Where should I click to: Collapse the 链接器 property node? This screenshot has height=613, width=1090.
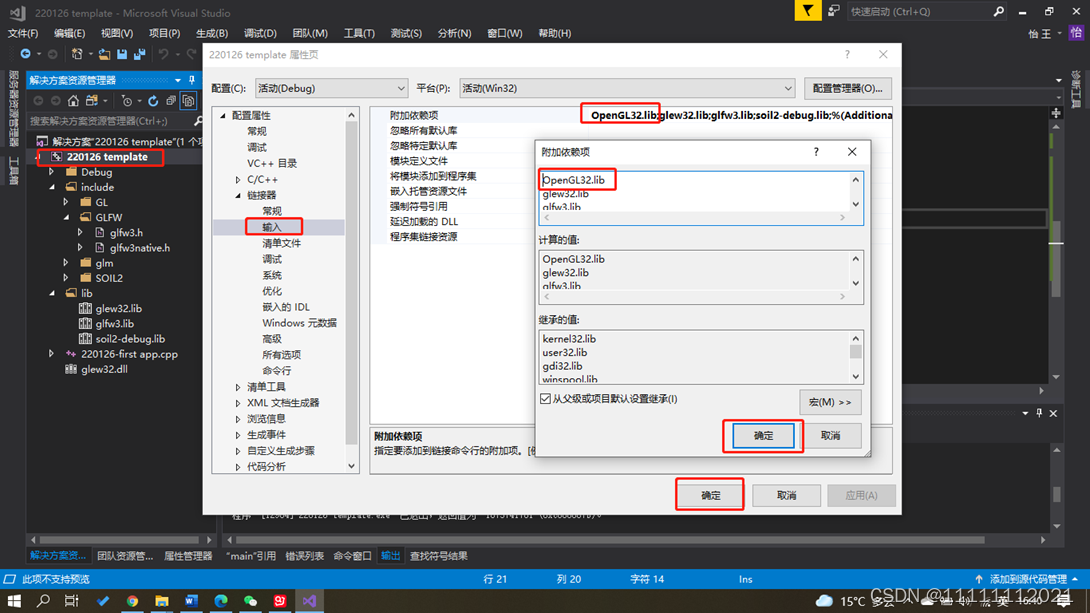coord(238,195)
